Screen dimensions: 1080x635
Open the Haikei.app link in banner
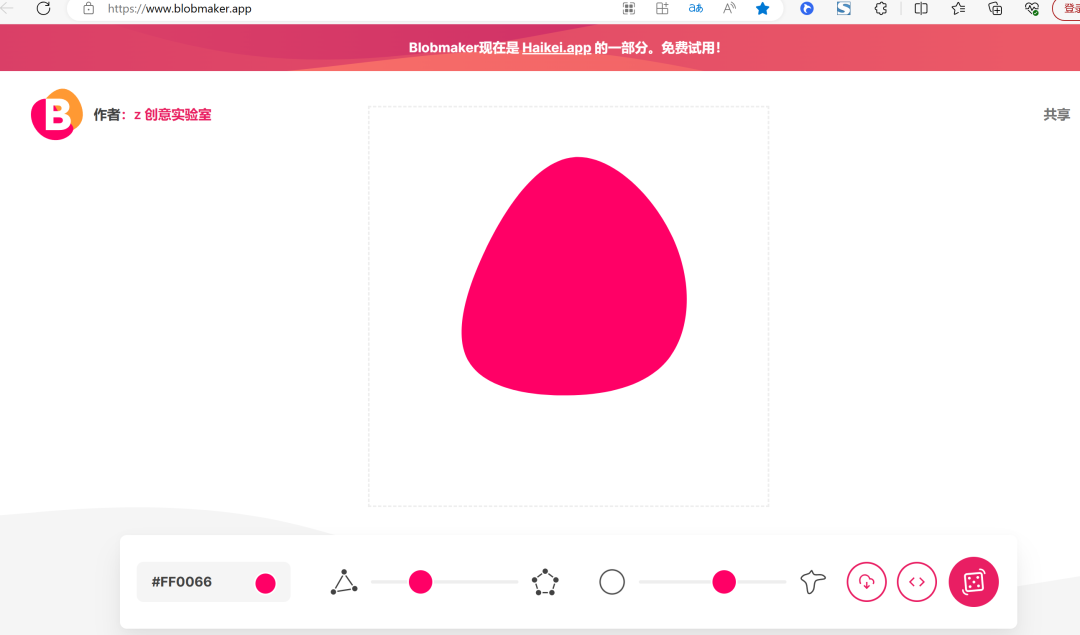pyautogui.click(x=557, y=48)
